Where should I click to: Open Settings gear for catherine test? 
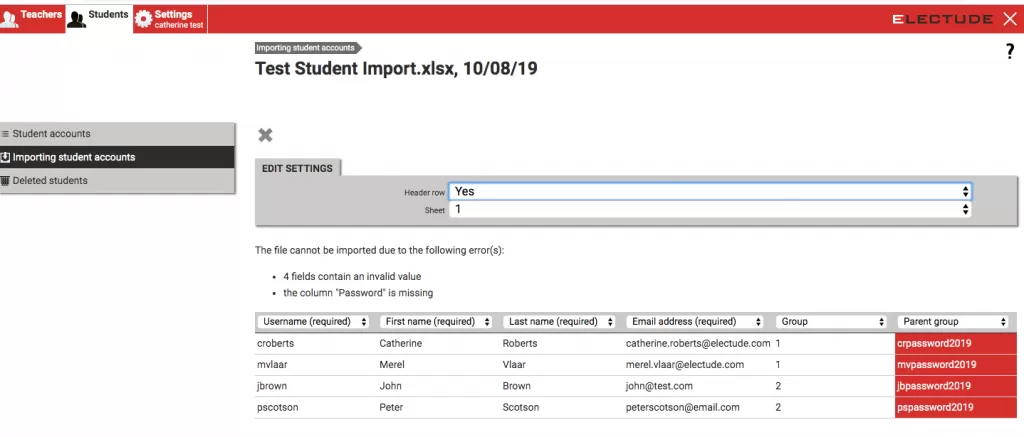pyautogui.click(x=143, y=19)
